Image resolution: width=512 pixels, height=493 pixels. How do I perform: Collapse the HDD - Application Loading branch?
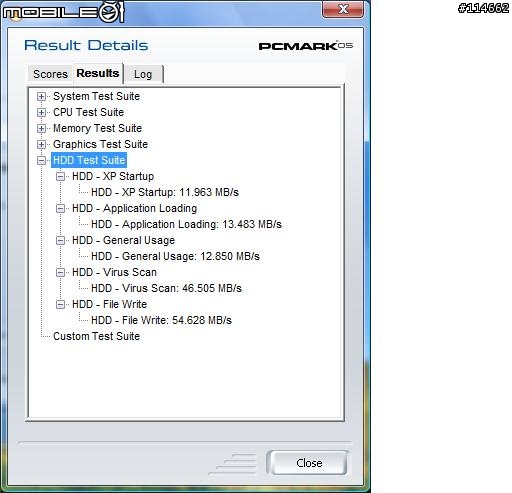pos(60,209)
